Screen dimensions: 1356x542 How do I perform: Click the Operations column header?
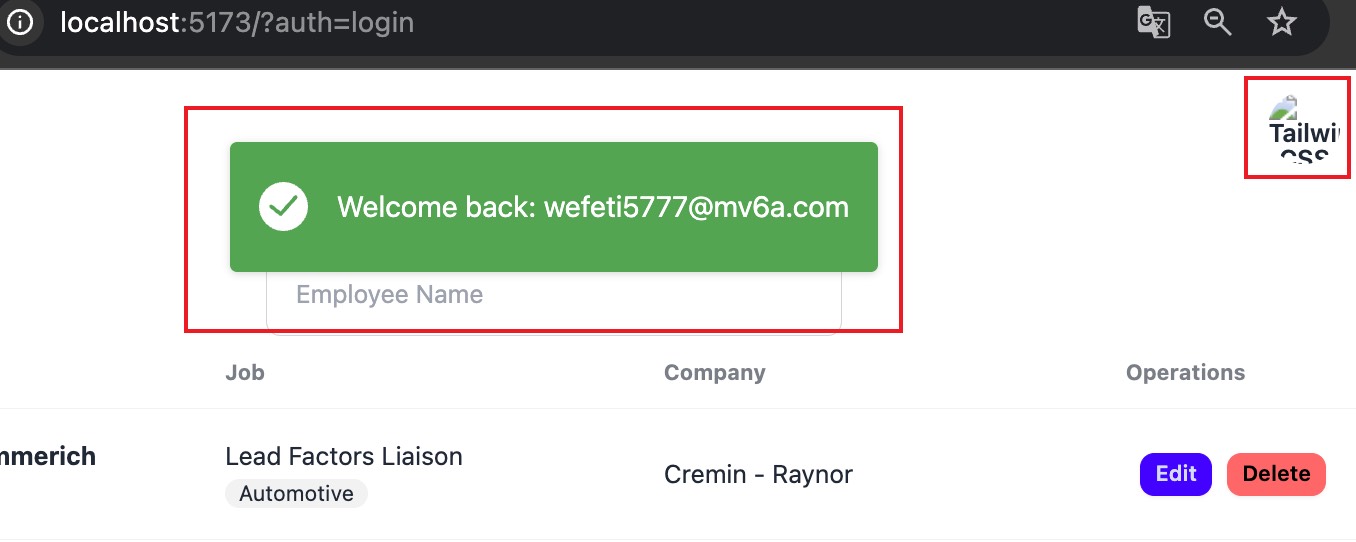point(1185,373)
